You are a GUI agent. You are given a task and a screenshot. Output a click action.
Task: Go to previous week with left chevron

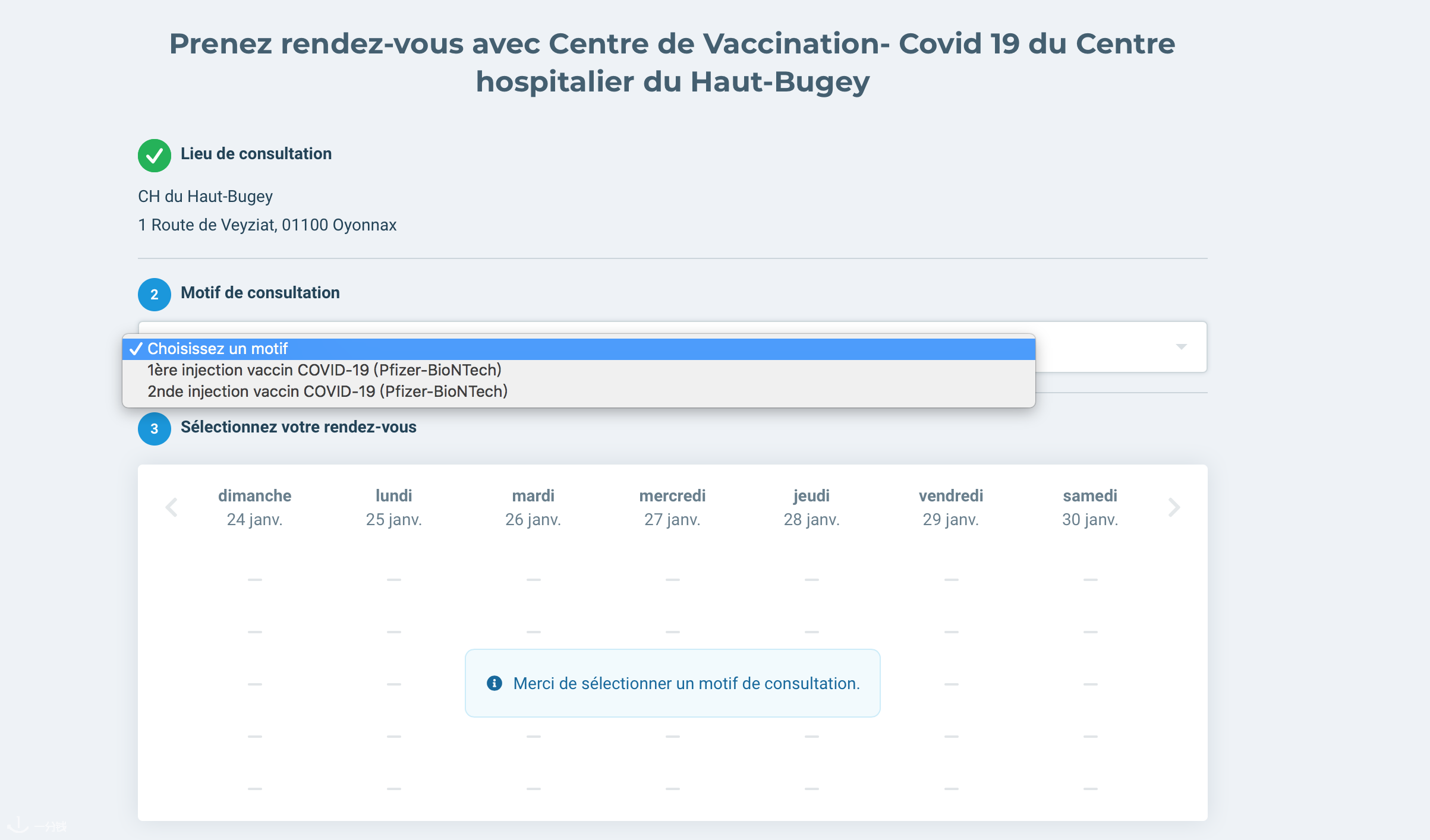coord(172,507)
